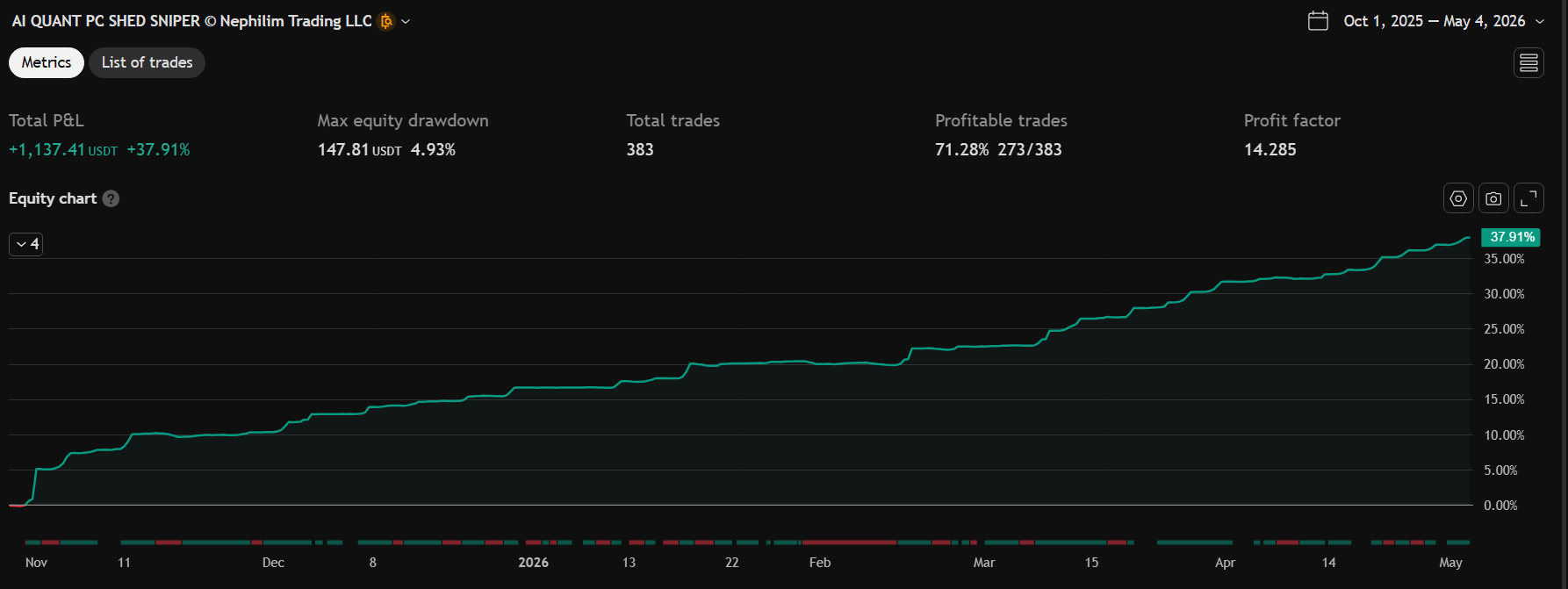Screen dimensions: 1568x589
Task: Click Profit factor value 14.285
Action: pyautogui.click(x=1270, y=150)
